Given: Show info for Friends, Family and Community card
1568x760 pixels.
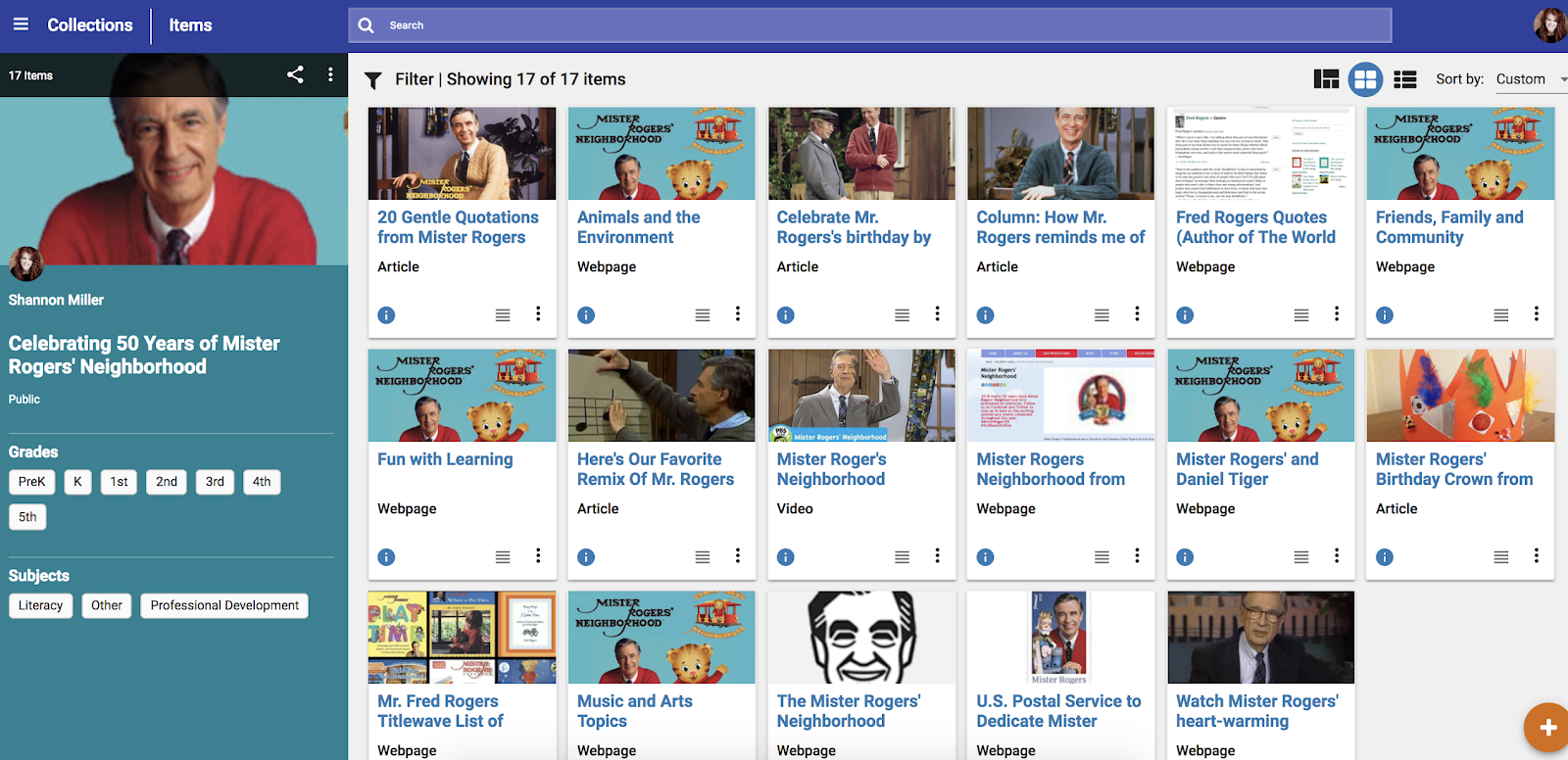Looking at the screenshot, I should [1385, 315].
